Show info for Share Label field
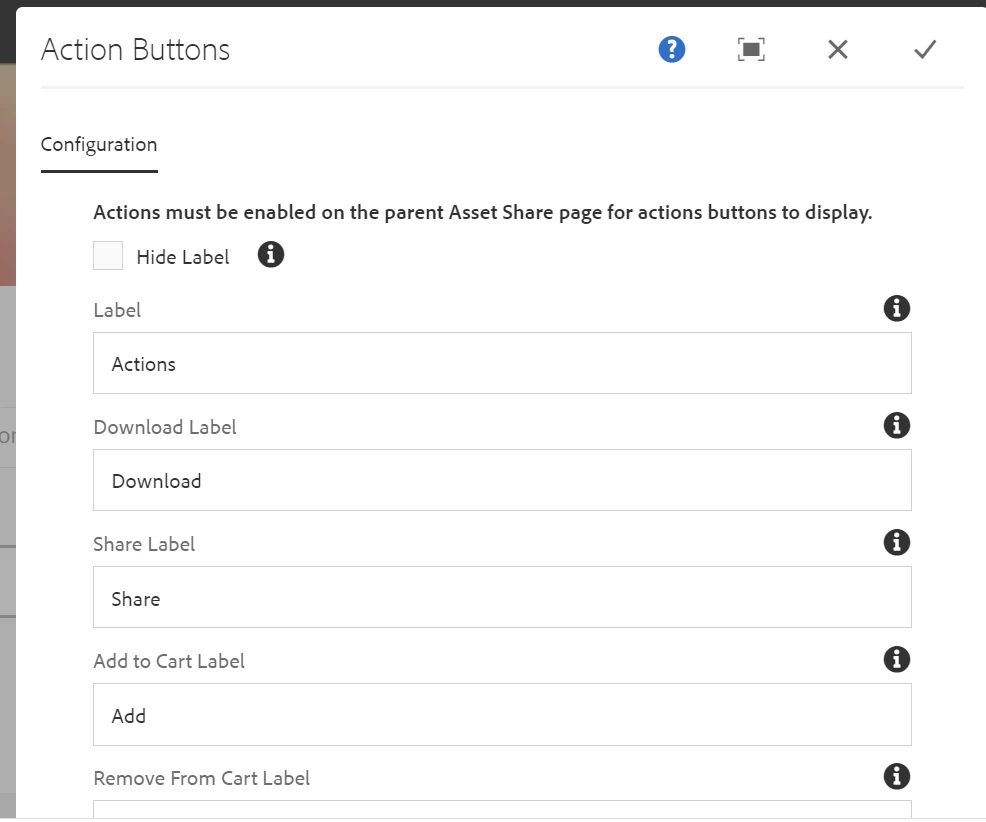This screenshot has width=986, height=822. [x=897, y=542]
